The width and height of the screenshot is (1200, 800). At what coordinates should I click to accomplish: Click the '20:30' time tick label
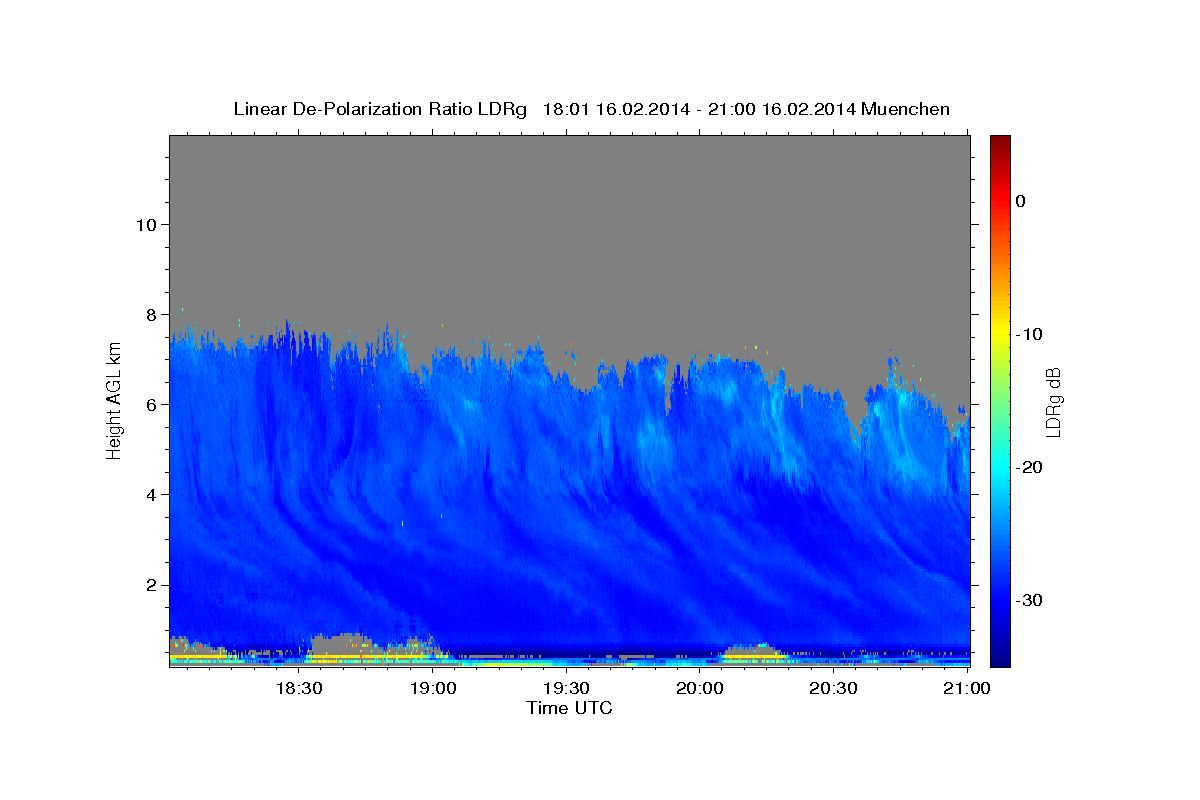coord(834,688)
